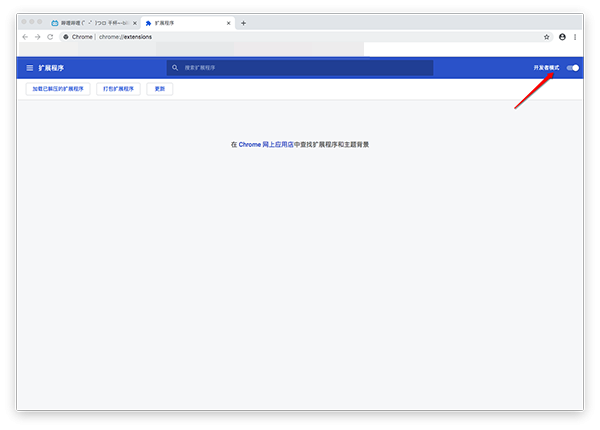
Task: Bookmark this page with star icon
Action: click(x=546, y=37)
